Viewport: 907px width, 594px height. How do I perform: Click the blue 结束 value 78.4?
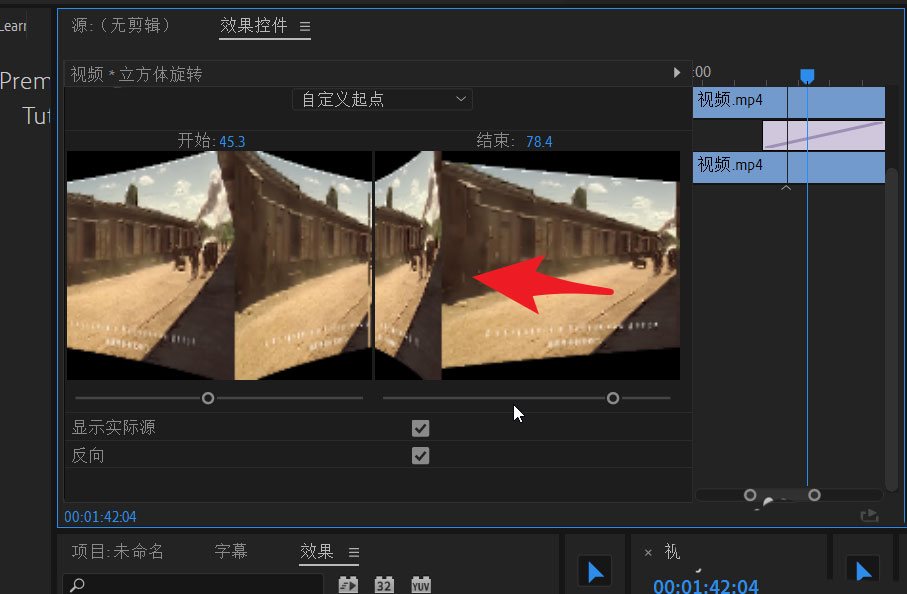[539, 141]
